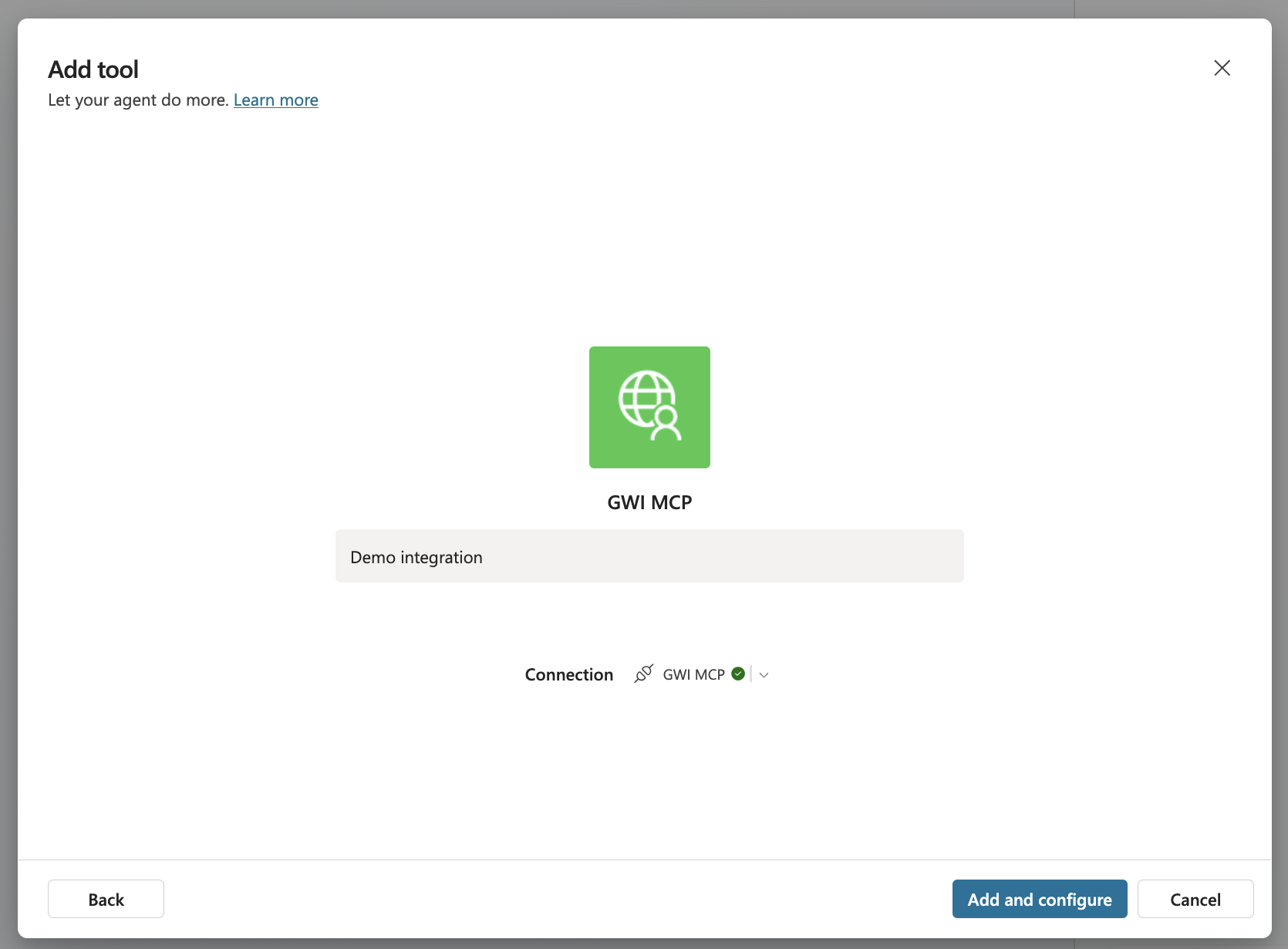The height and width of the screenshot is (949, 1288).
Task: Close the Add tool dialog
Action: [1222, 68]
